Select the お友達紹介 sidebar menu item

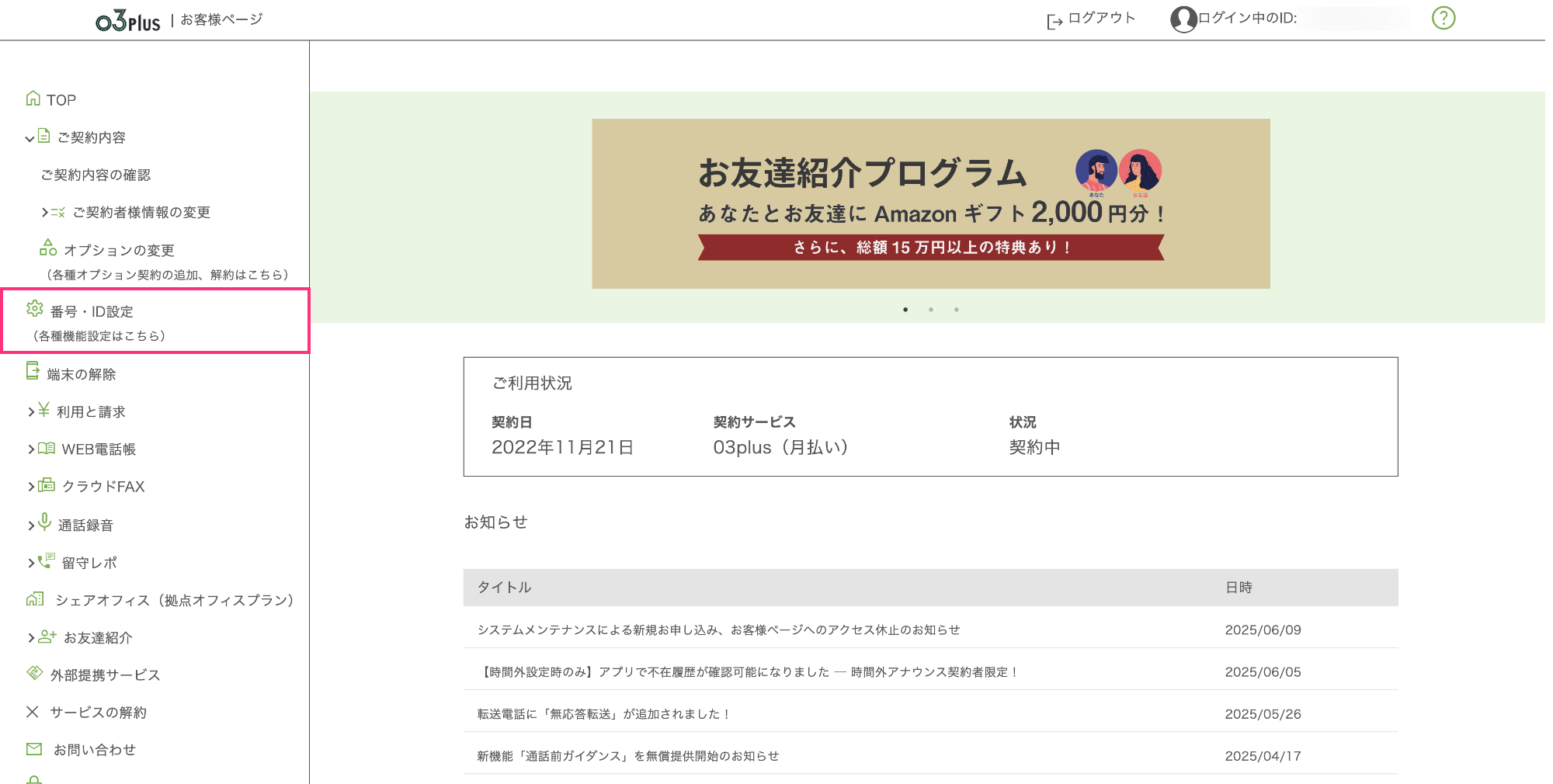click(x=97, y=637)
